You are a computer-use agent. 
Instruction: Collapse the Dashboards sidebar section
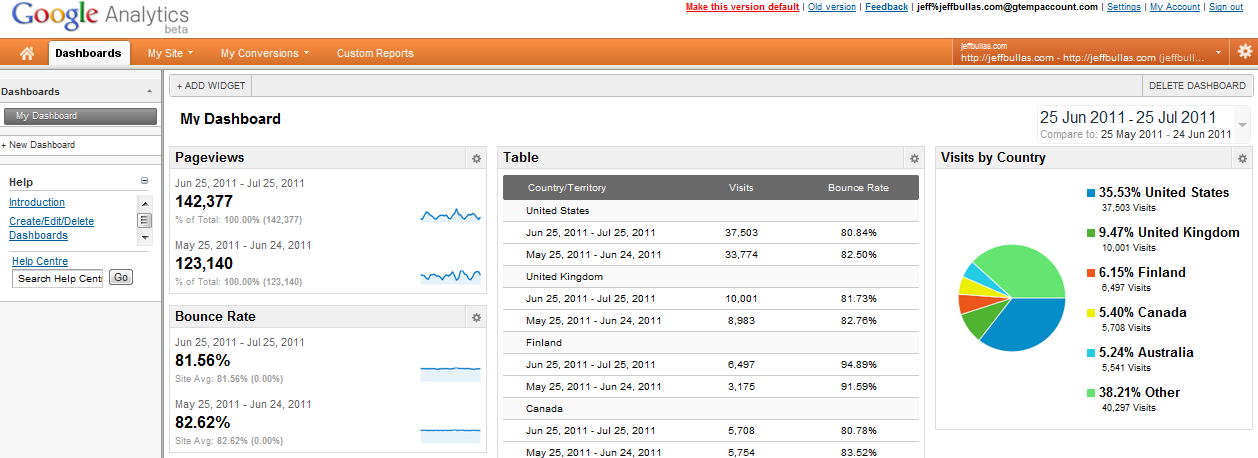pos(150,91)
